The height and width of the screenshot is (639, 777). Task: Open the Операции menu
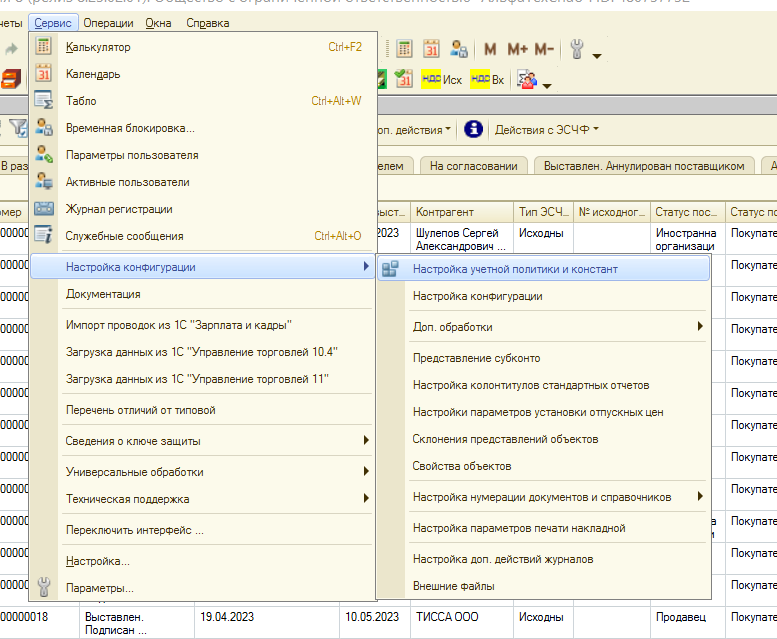point(108,23)
